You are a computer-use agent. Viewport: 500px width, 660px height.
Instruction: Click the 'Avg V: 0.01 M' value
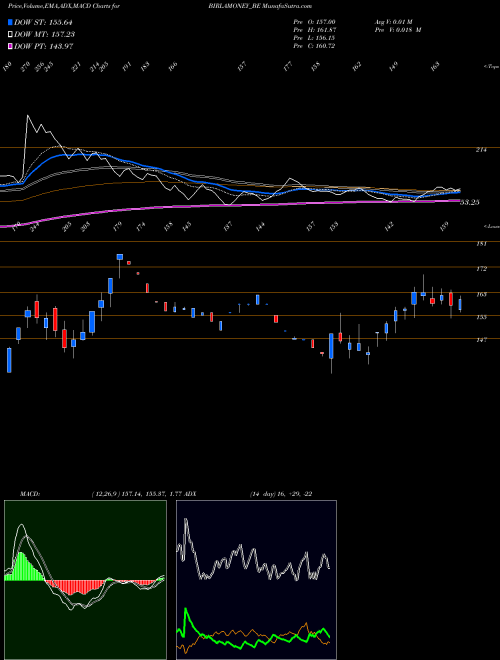pyautogui.click(x=393, y=22)
